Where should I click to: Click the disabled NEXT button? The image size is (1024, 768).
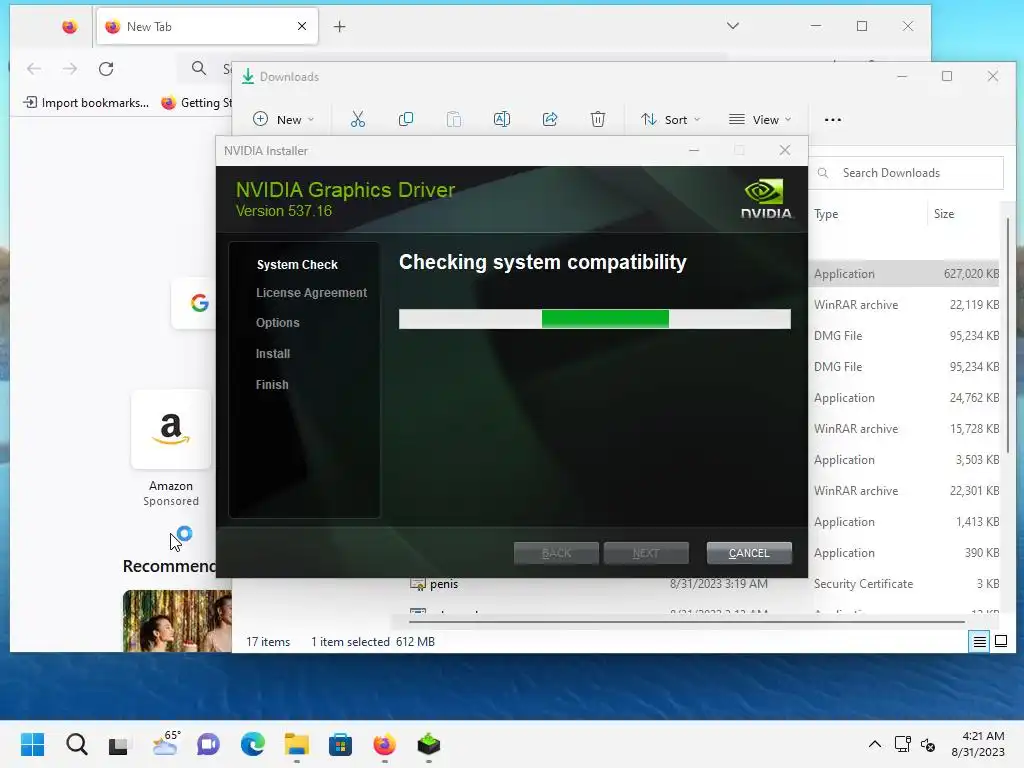tap(646, 553)
